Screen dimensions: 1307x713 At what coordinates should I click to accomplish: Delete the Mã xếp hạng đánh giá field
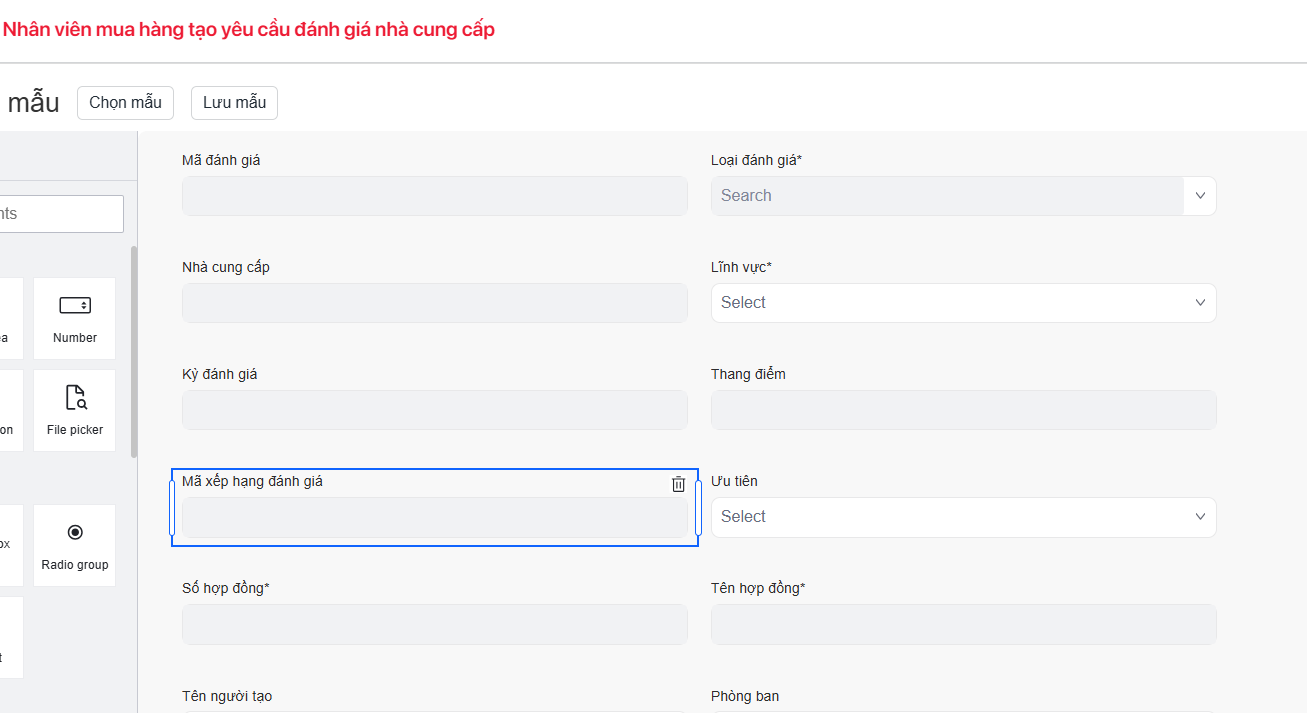coord(678,484)
